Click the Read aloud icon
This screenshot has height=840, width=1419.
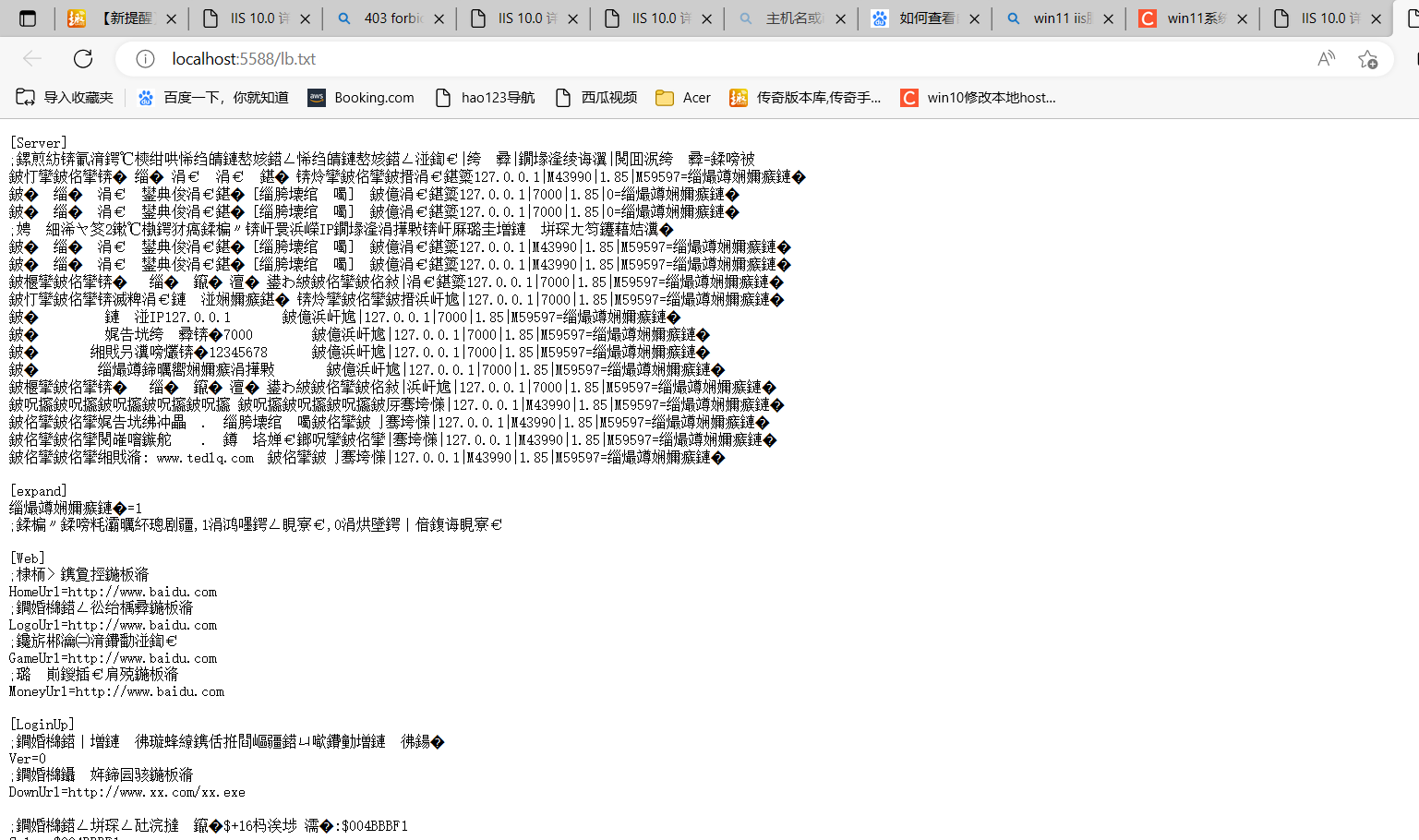point(1326,59)
